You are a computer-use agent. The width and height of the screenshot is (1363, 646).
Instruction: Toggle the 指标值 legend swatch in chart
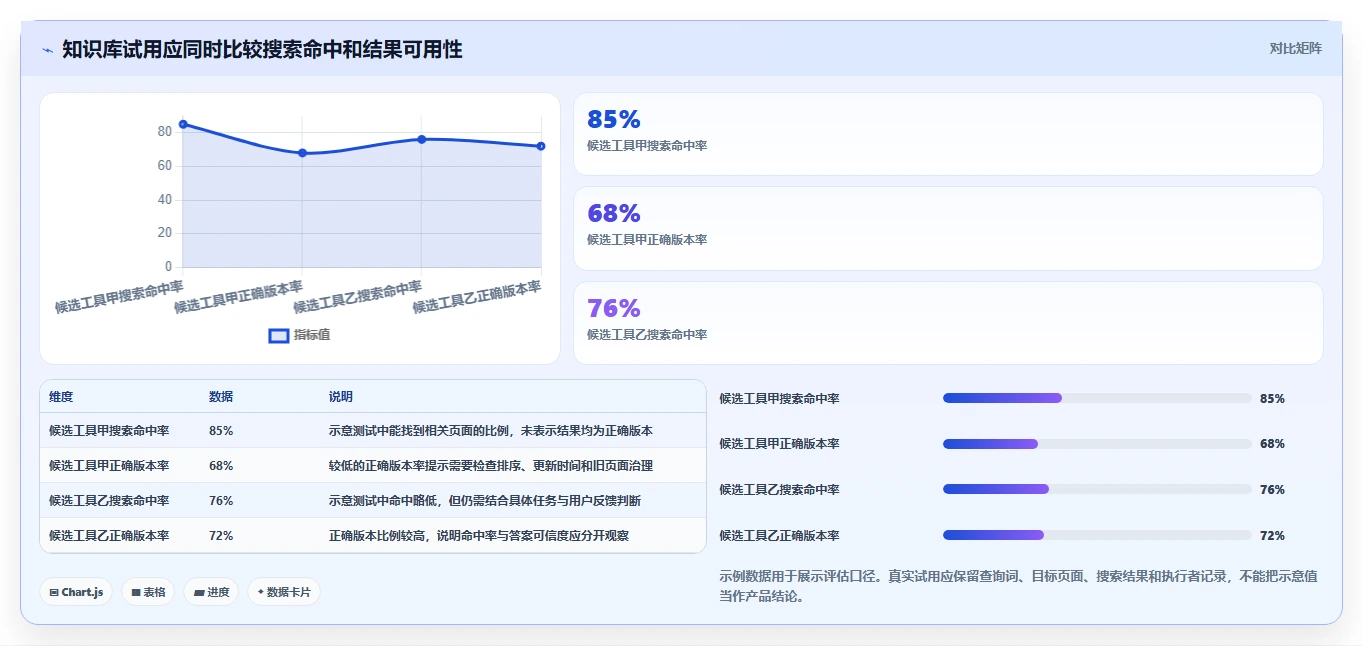coord(279,335)
